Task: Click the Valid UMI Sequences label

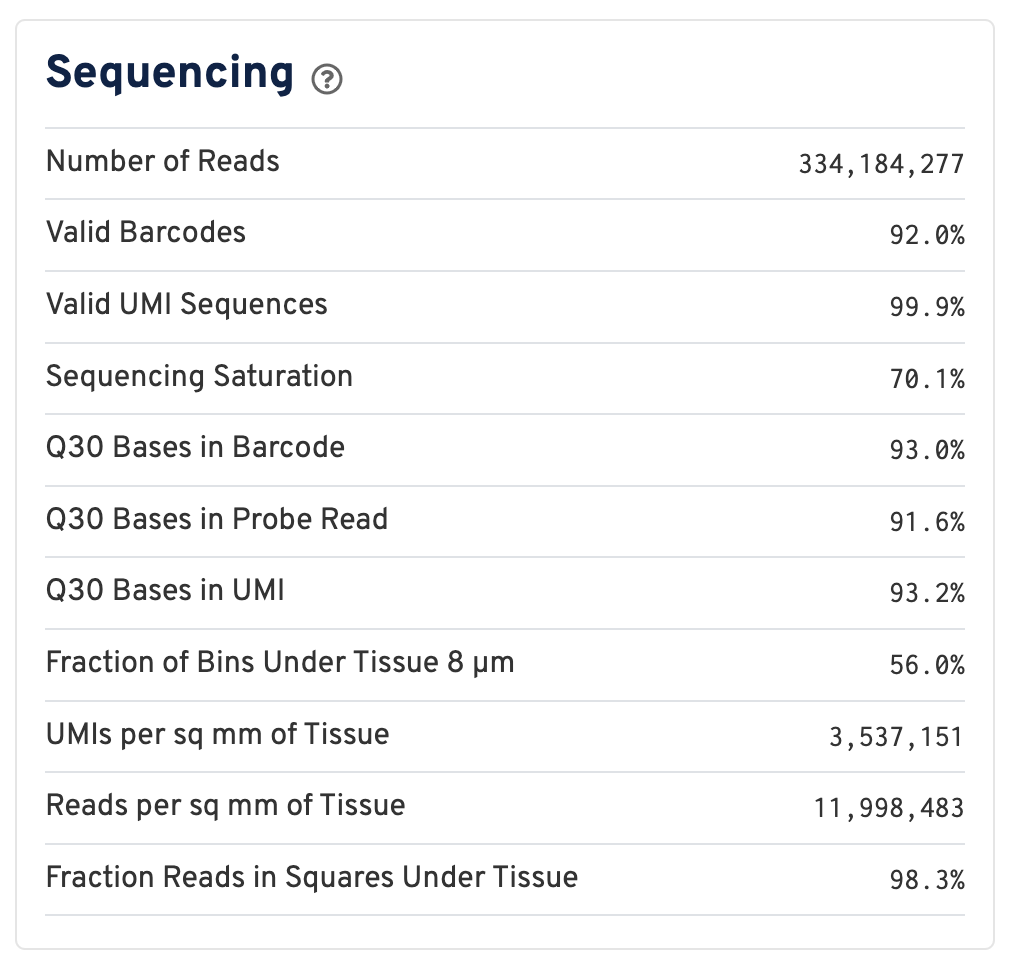Action: coord(187,304)
